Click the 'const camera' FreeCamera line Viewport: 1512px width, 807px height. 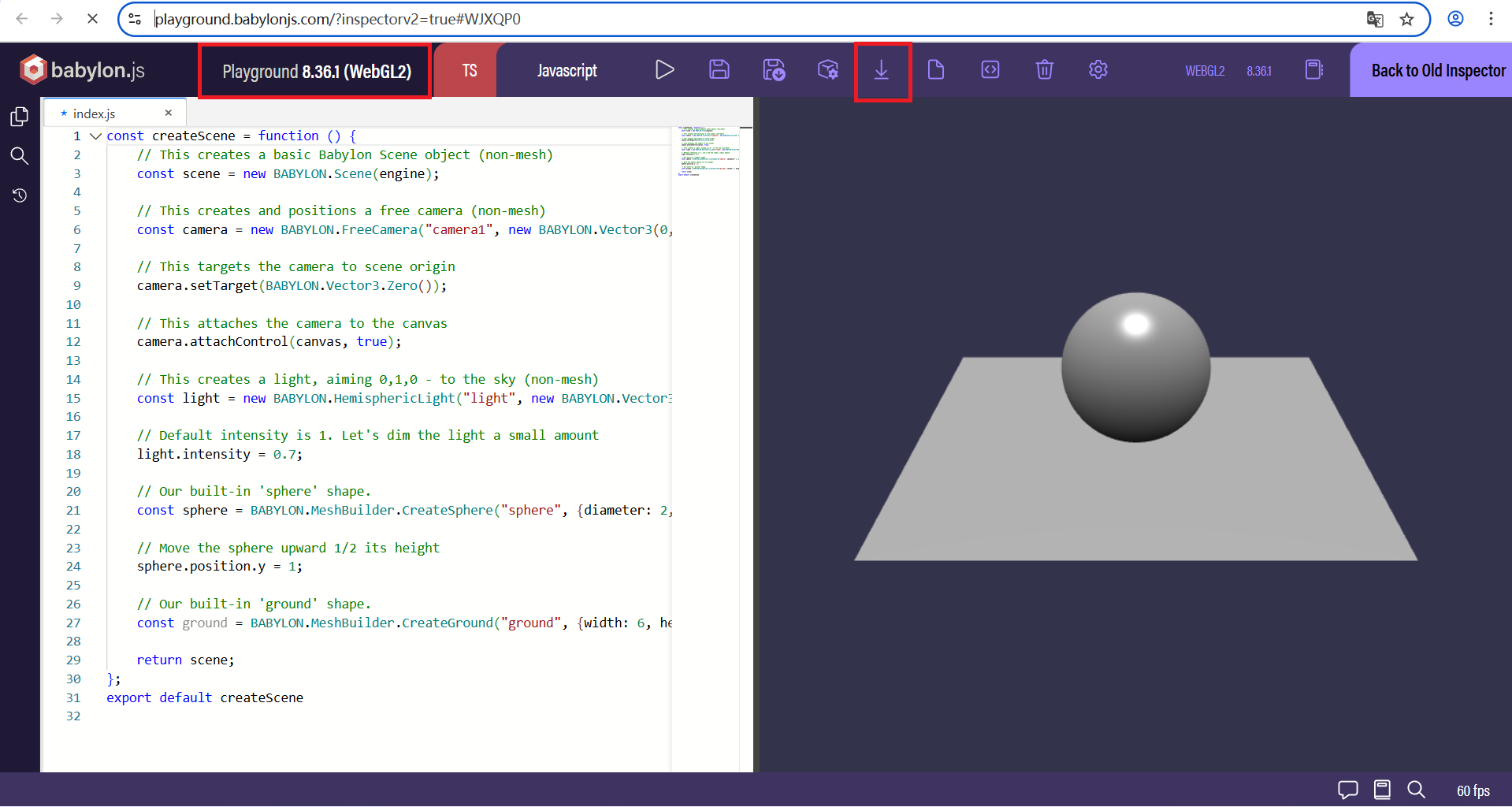pos(404,230)
